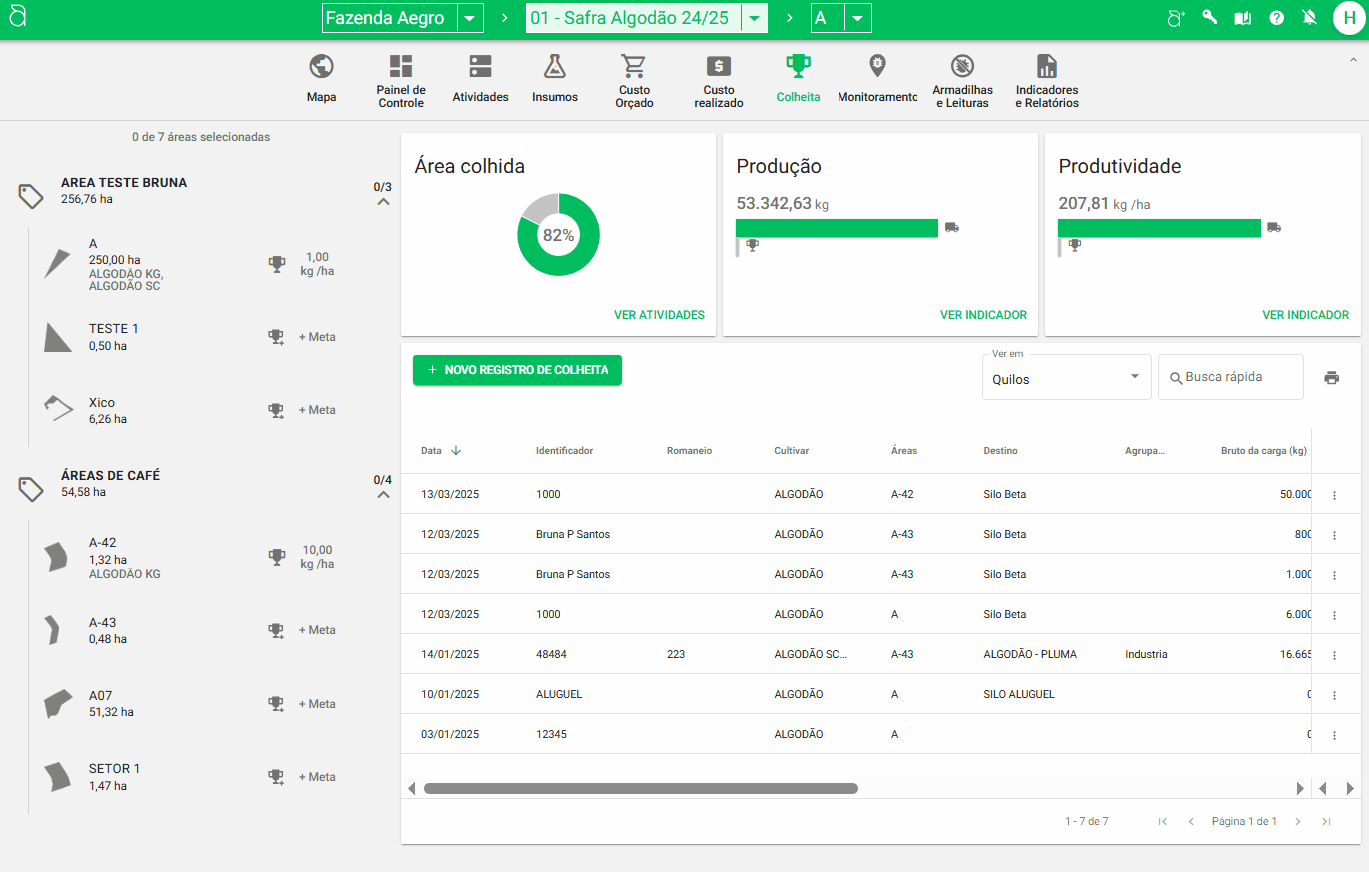
Task: Click the printer icon above the table
Action: (1331, 378)
